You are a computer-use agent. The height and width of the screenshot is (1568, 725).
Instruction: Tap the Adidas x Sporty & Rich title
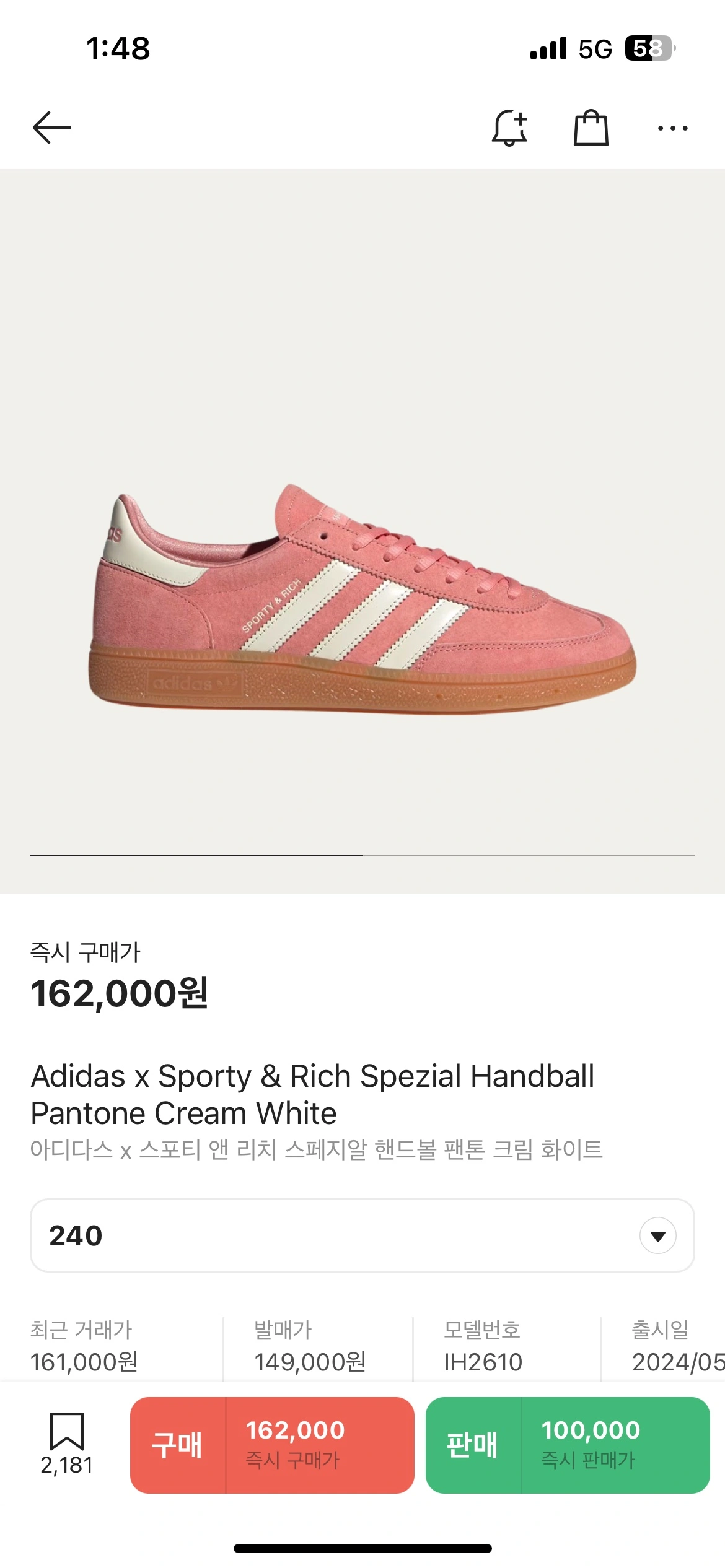(313, 1094)
